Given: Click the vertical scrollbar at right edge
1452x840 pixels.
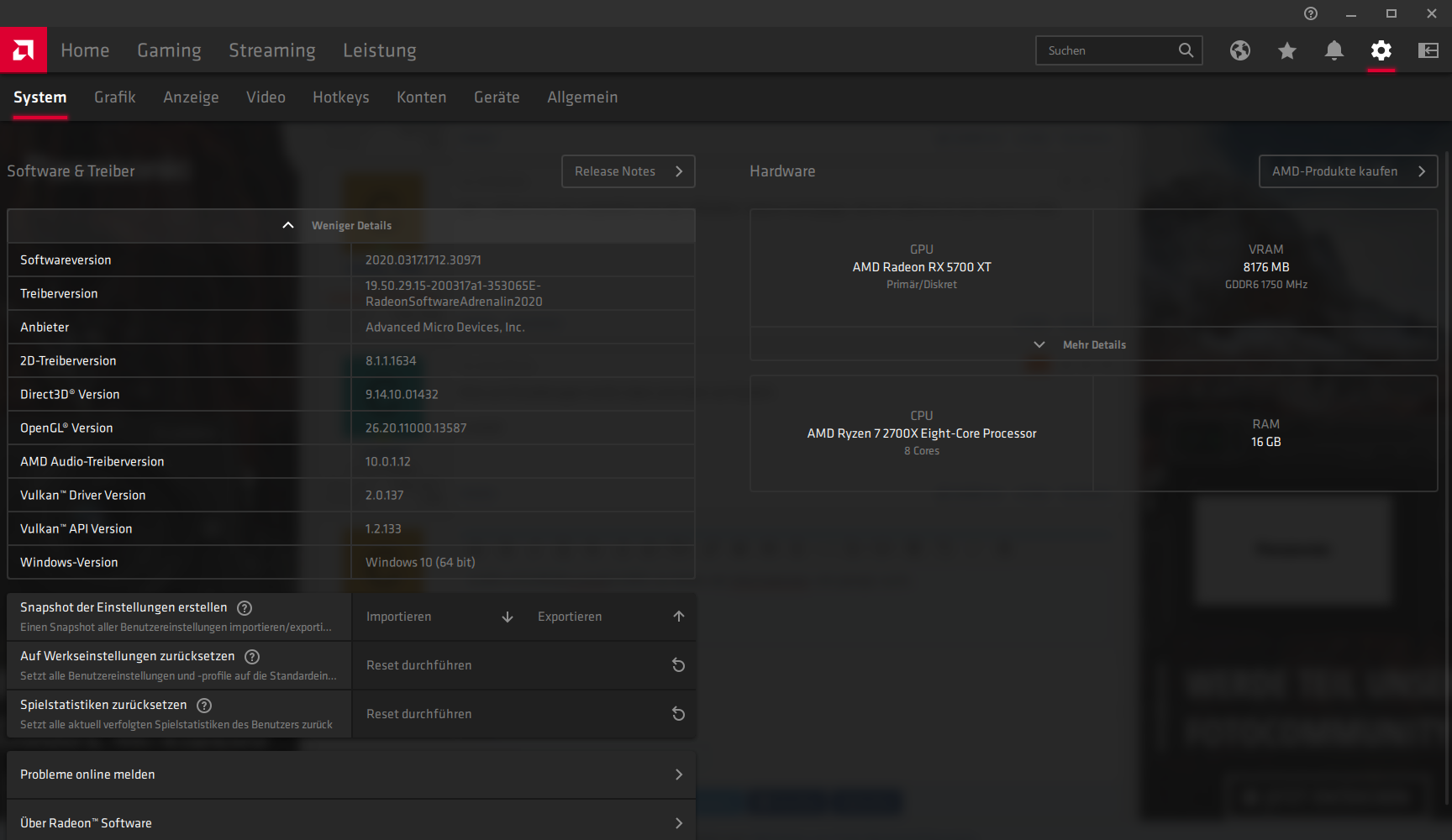Looking at the screenshot, I should [1448, 479].
